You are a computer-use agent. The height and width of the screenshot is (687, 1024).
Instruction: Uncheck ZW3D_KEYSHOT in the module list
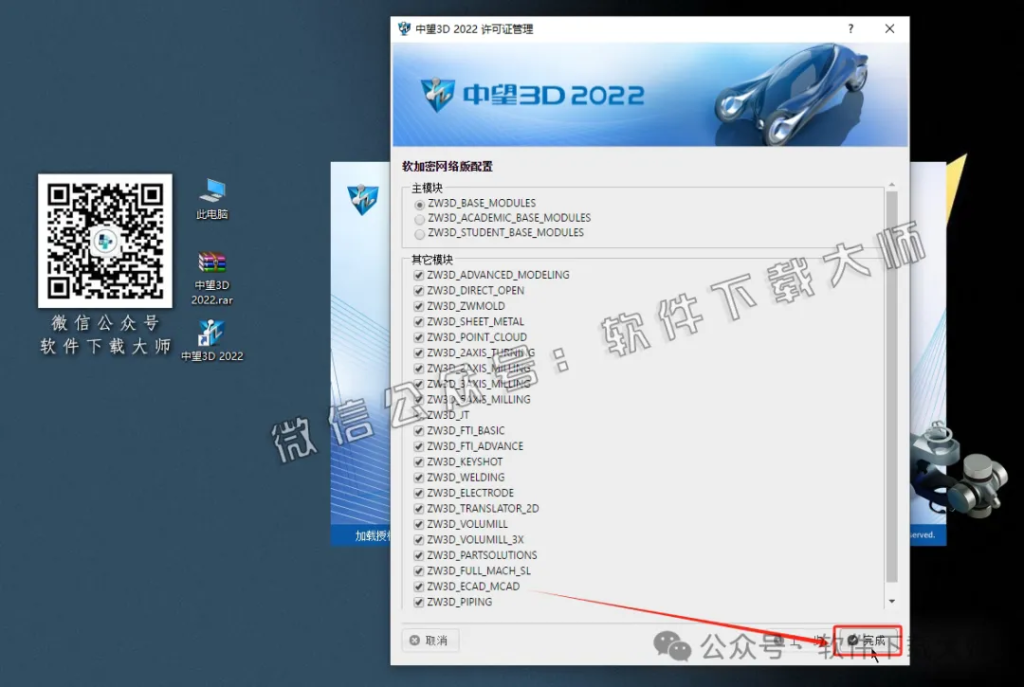tap(419, 461)
